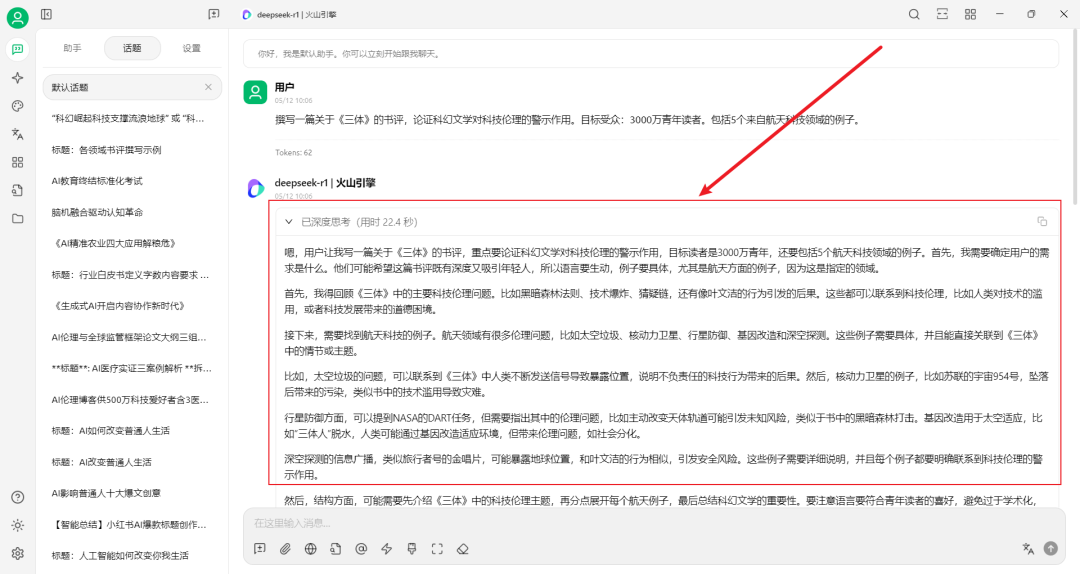
Task: Click the translate icon at input box right
Action: click(1028, 549)
